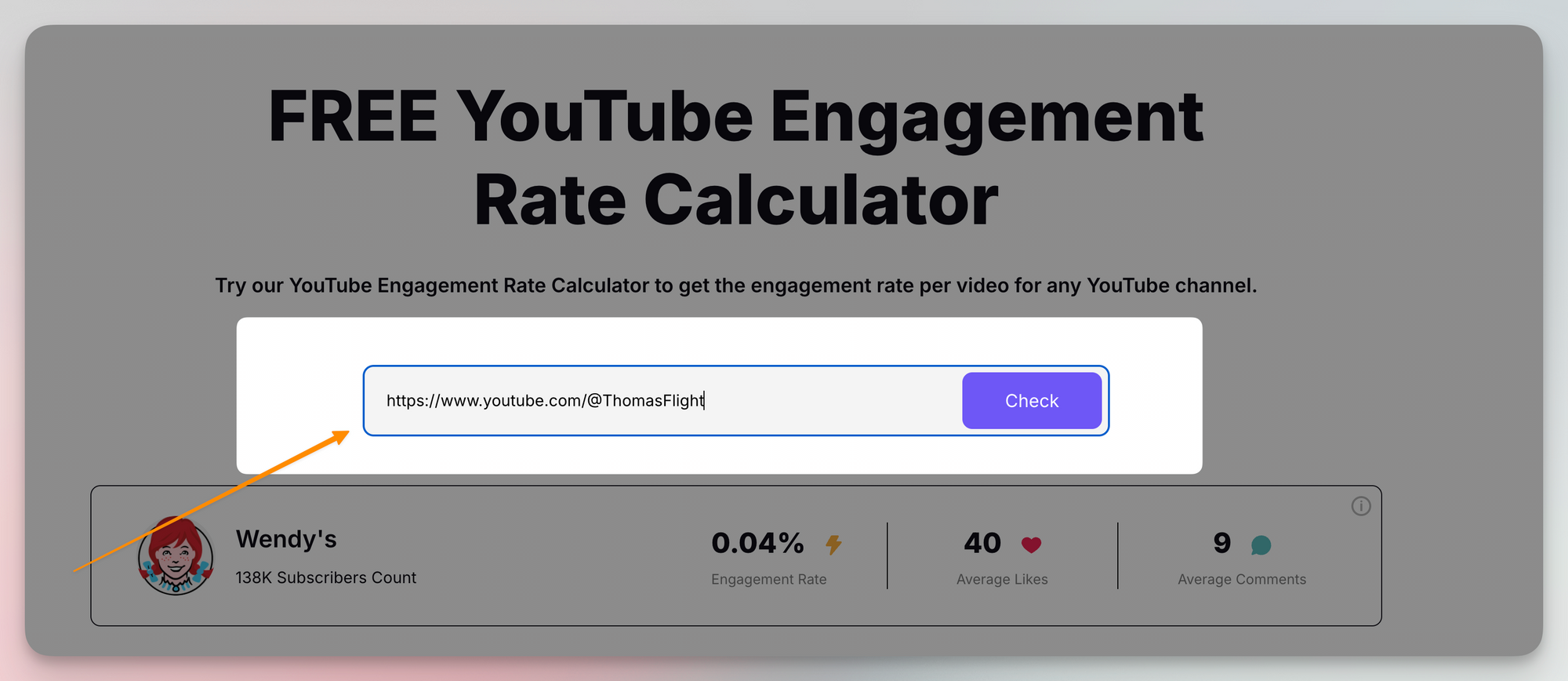The image size is (1568, 681).
Task: Click the @ThomasFlight text in URL
Action: [645, 401]
